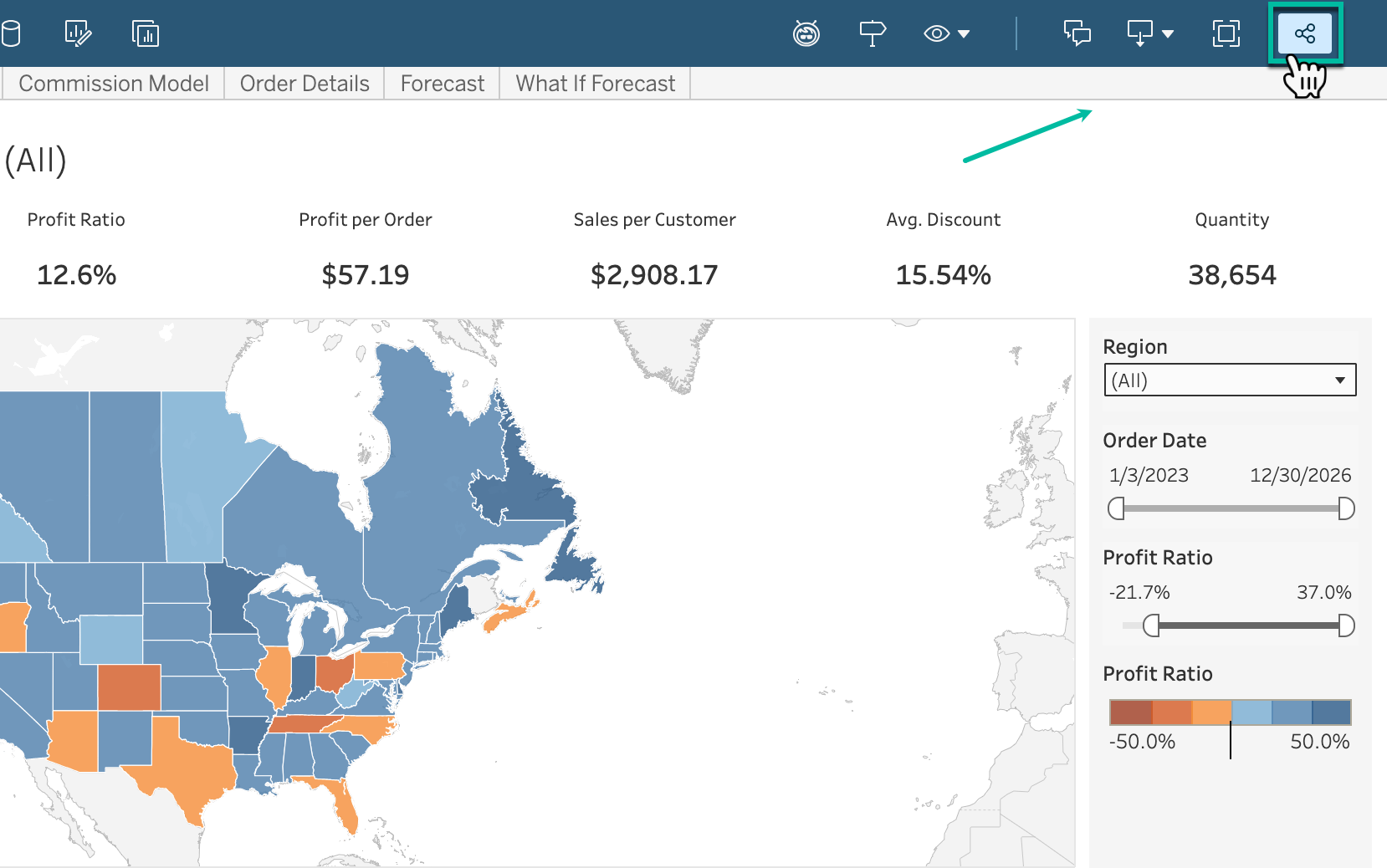Open the Data Guide signpost icon
The image size is (1387, 868).
873,33
